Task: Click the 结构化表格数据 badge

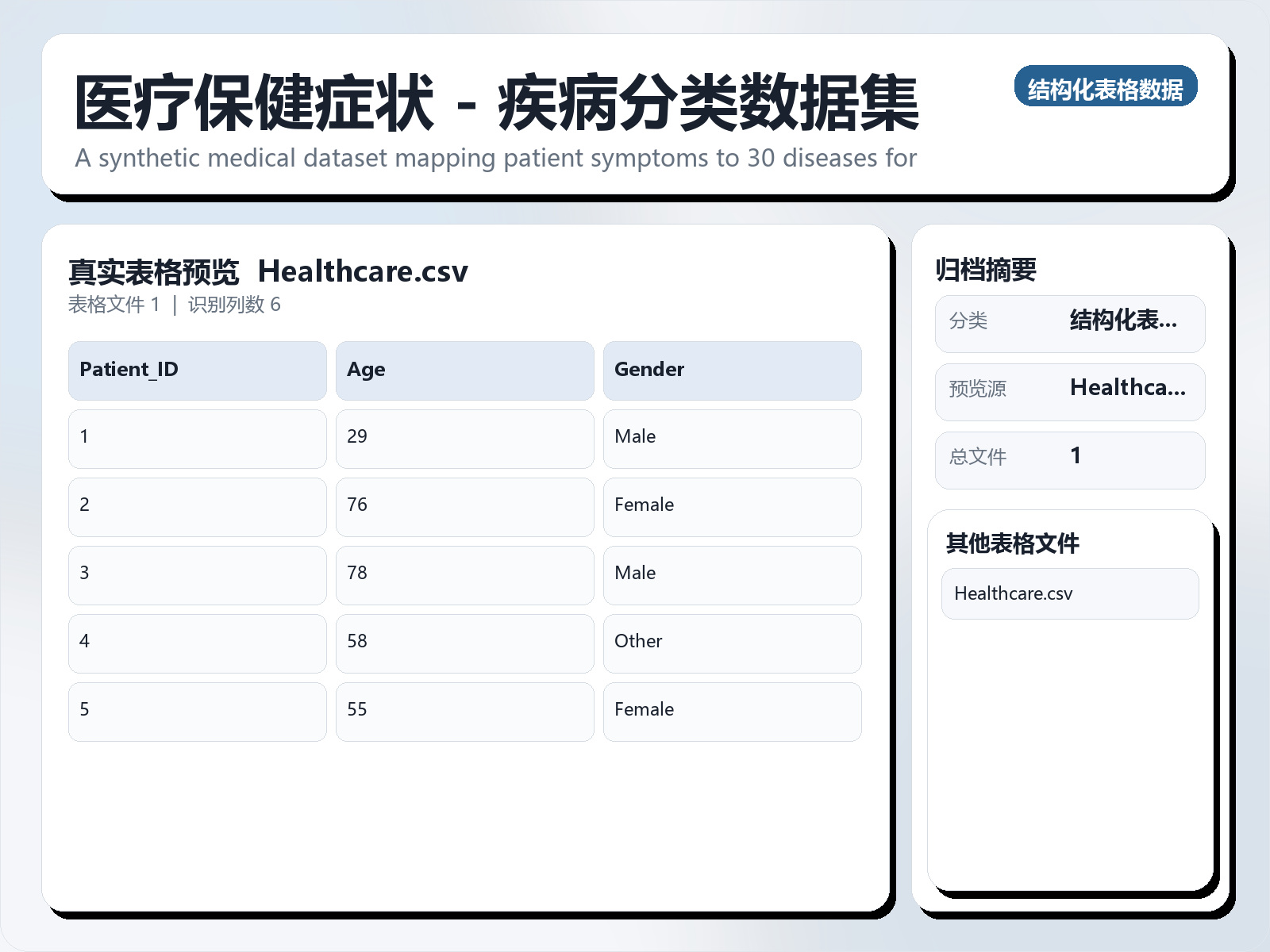Action: click(1106, 89)
